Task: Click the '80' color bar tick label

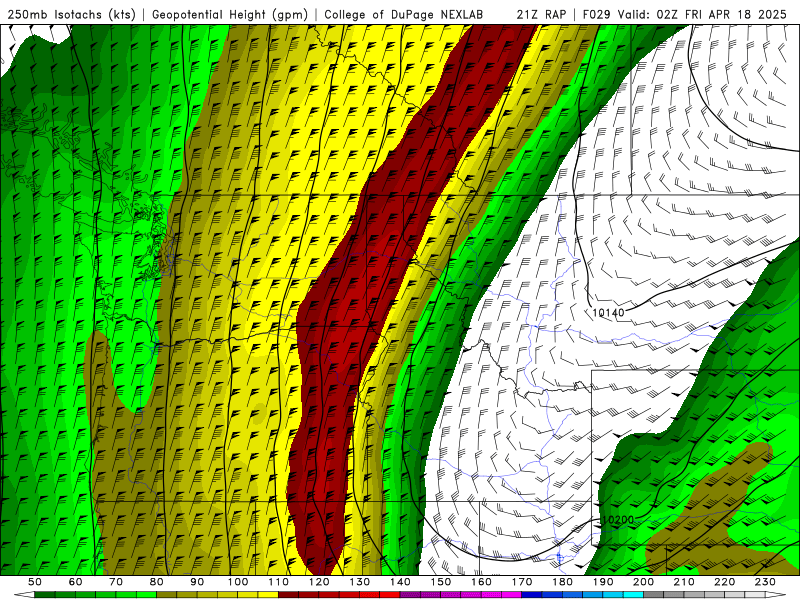Action: click(157, 582)
